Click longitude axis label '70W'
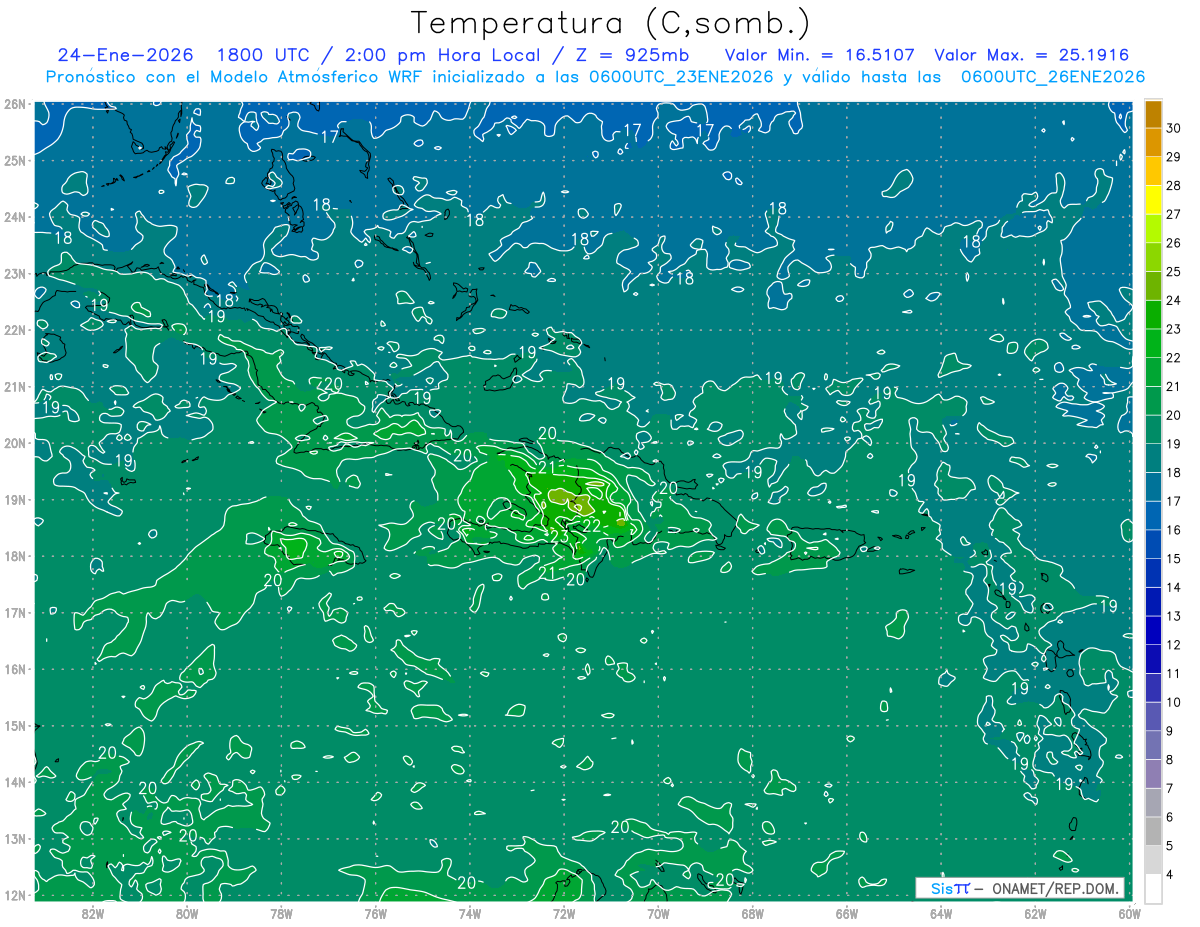The height and width of the screenshot is (927, 1200). [658, 914]
